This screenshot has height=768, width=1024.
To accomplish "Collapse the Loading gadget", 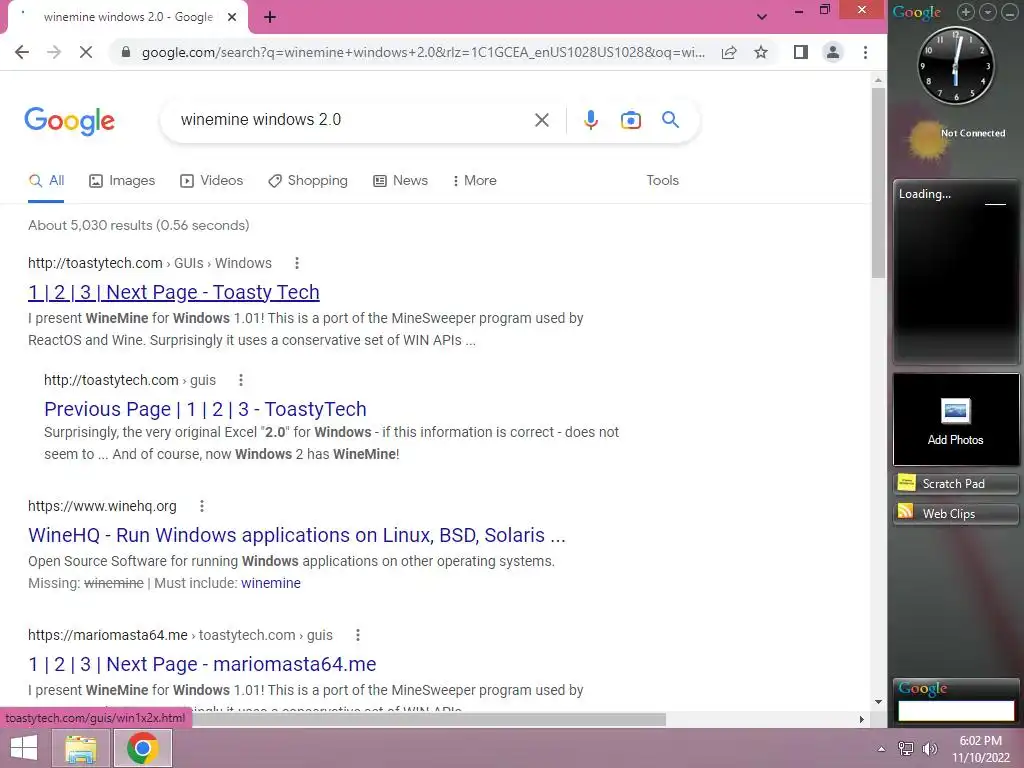I will click(x=995, y=204).
